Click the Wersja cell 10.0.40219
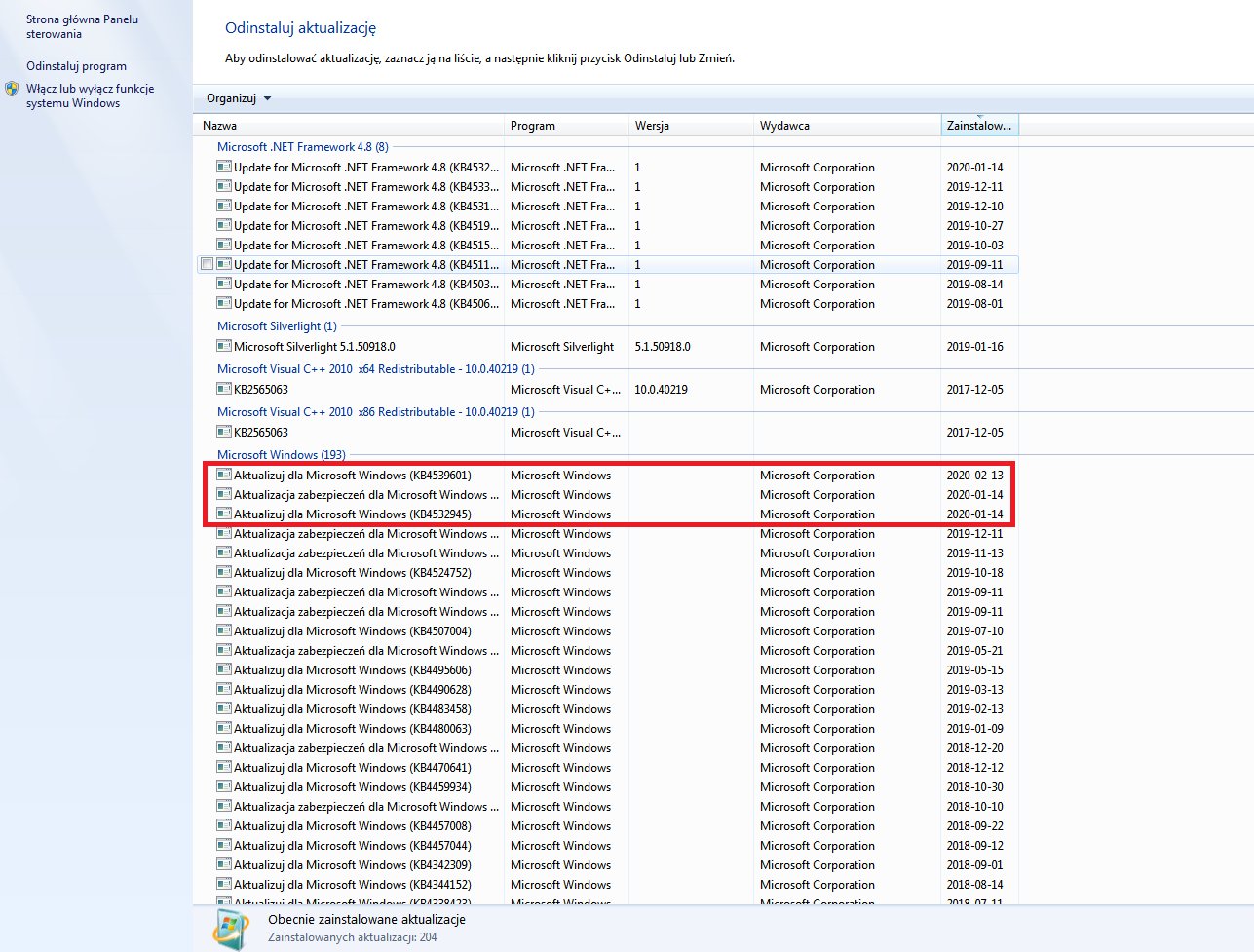Viewport: 1254px width, 952px height. tap(661, 390)
